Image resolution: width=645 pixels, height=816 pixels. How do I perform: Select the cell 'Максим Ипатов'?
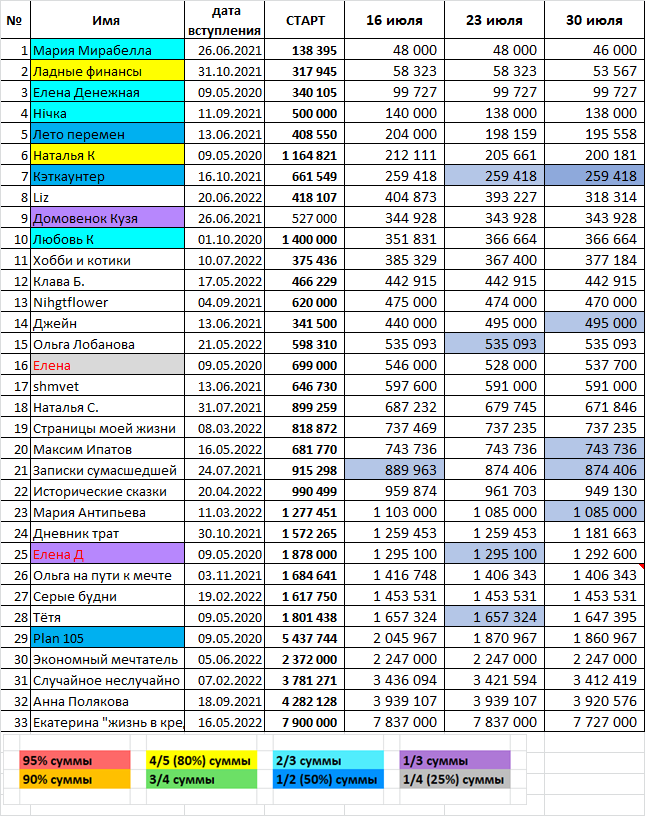pyautogui.click(x=107, y=449)
